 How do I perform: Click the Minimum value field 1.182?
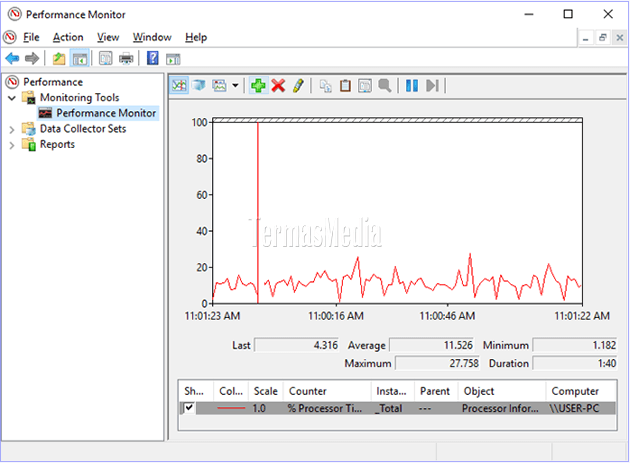[575, 345]
